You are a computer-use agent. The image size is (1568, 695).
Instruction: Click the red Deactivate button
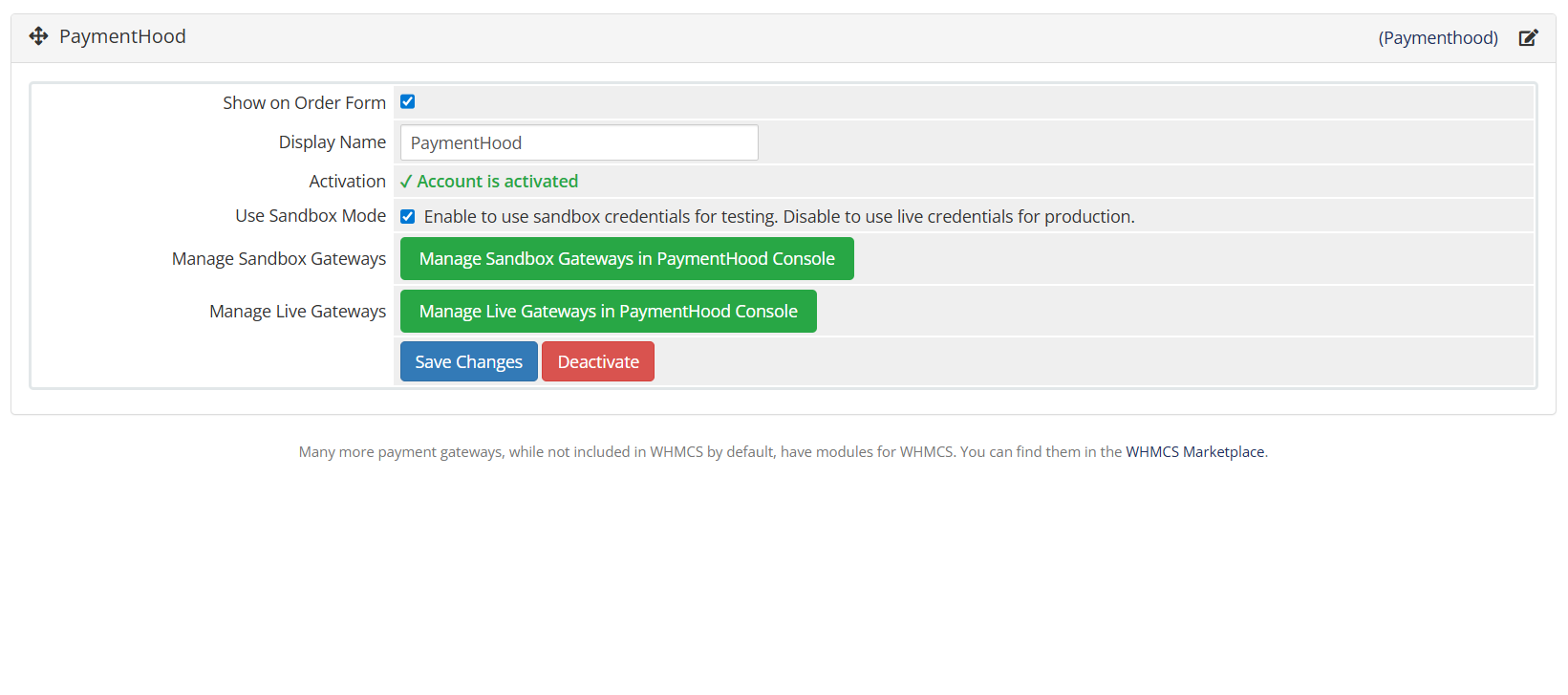[x=597, y=362]
